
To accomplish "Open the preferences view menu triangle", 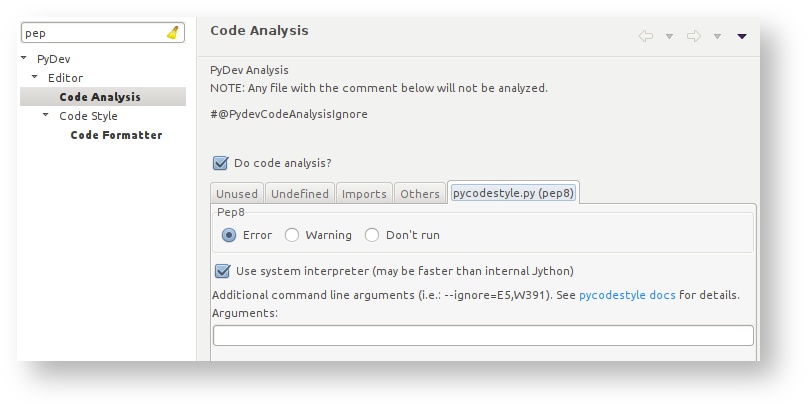I will 742,37.
